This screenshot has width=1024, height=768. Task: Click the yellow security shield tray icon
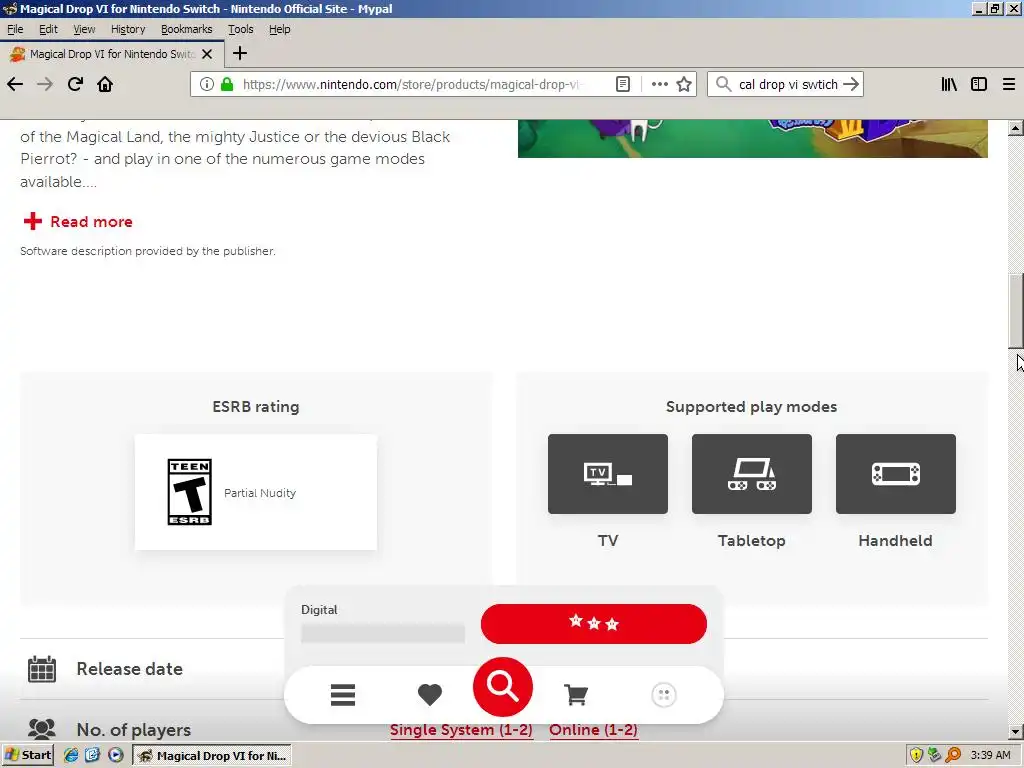point(916,756)
